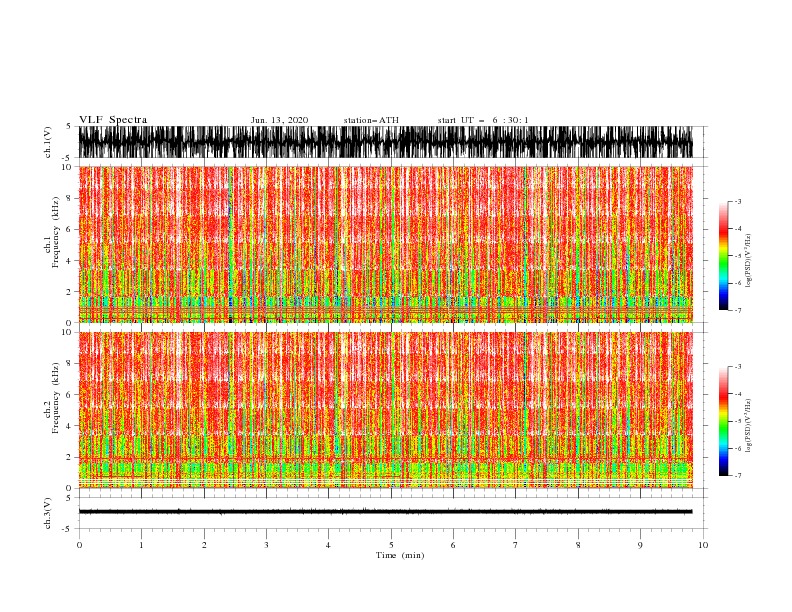Image resolution: width=792 pixels, height=612 pixels.
Task: Click the 'start UT = 6 :30: 1' text
Action: click(483, 120)
